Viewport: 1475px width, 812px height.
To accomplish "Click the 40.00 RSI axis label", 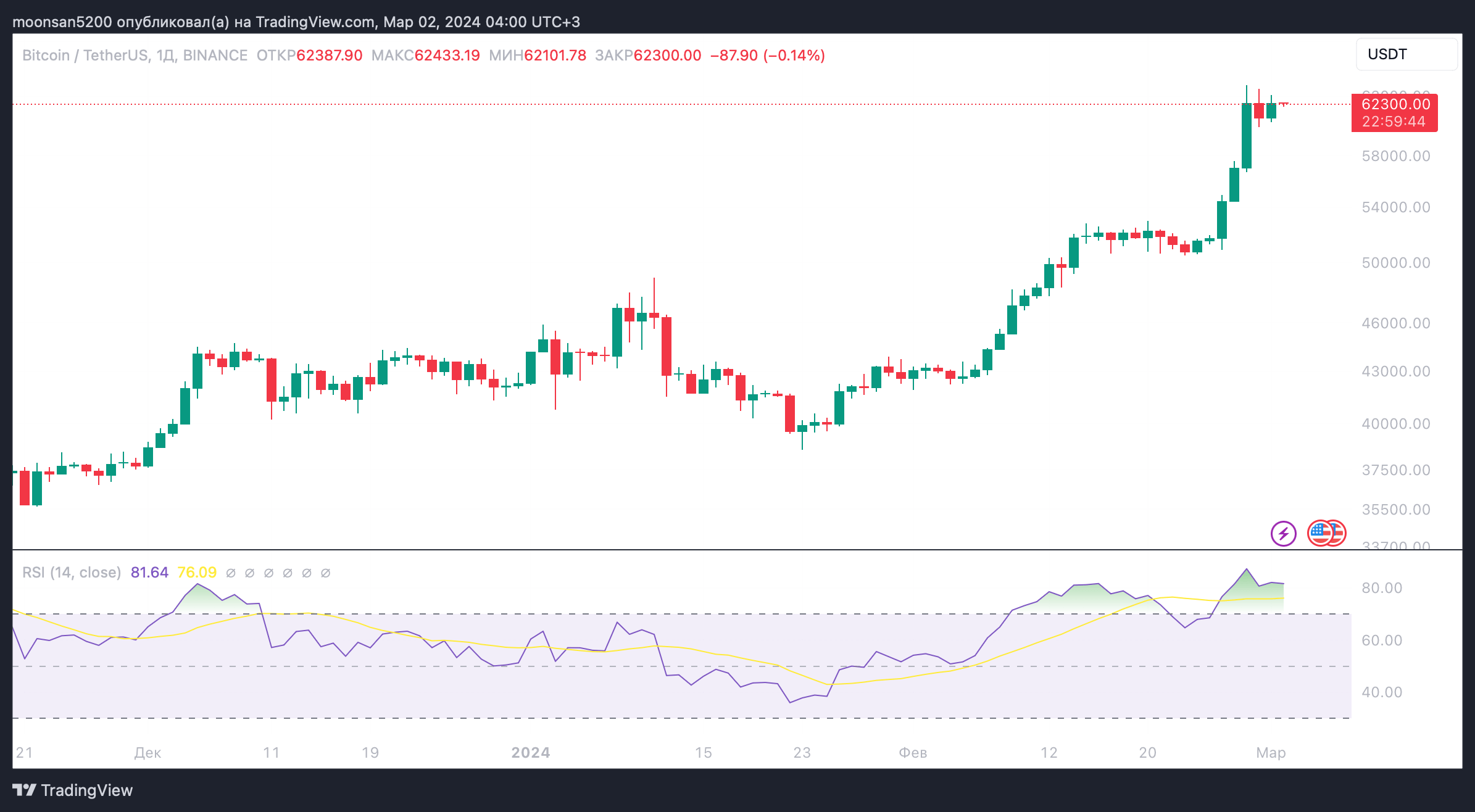I will (x=1382, y=692).
